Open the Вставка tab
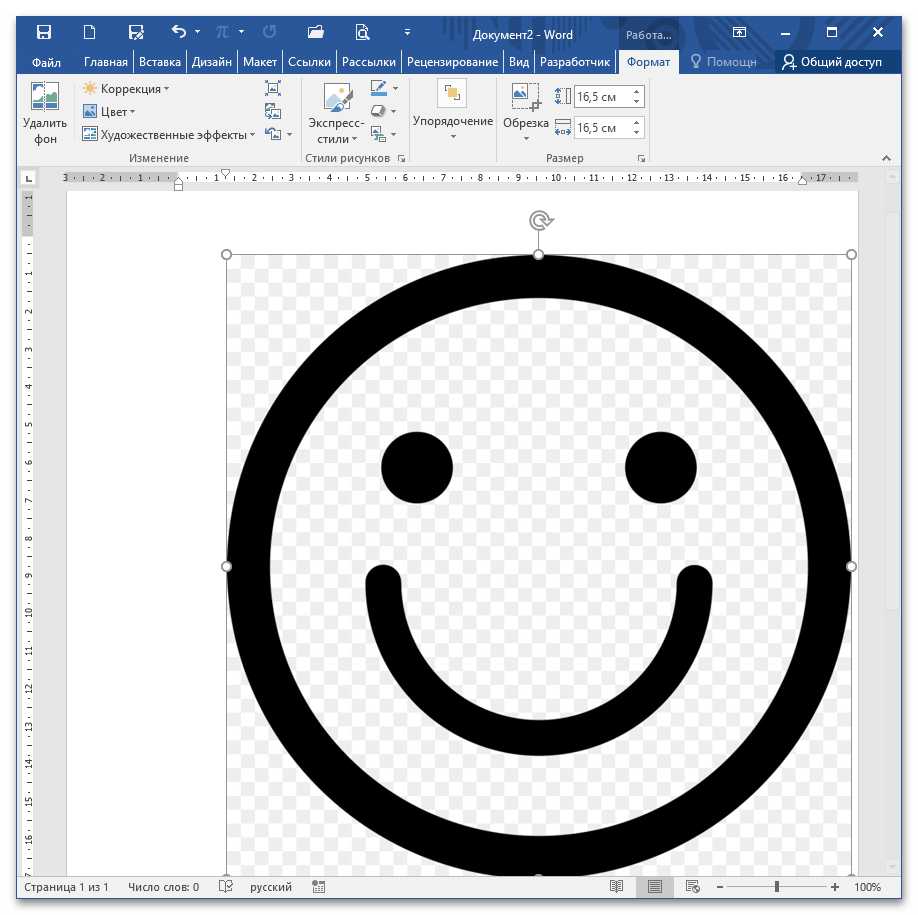The image size is (918, 915). click(160, 62)
